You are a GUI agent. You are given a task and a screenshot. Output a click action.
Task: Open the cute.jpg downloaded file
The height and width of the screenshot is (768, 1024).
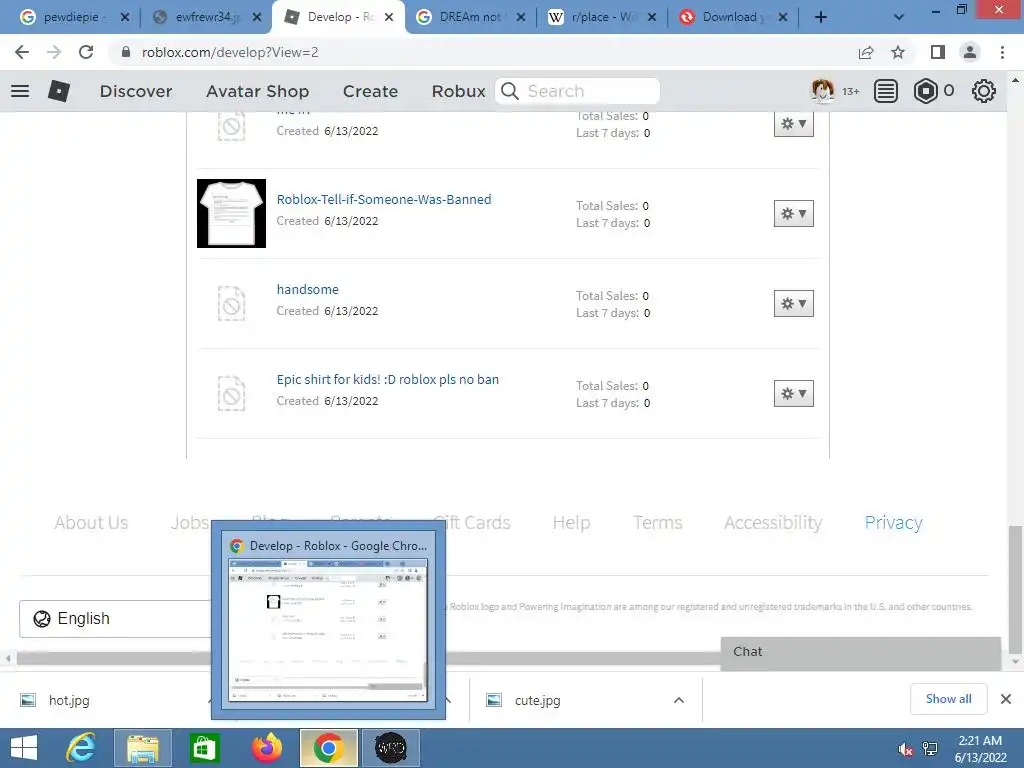(x=537, y=700)
